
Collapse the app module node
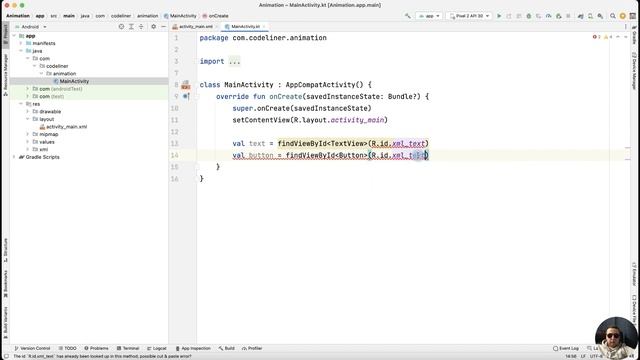point(14,36)
